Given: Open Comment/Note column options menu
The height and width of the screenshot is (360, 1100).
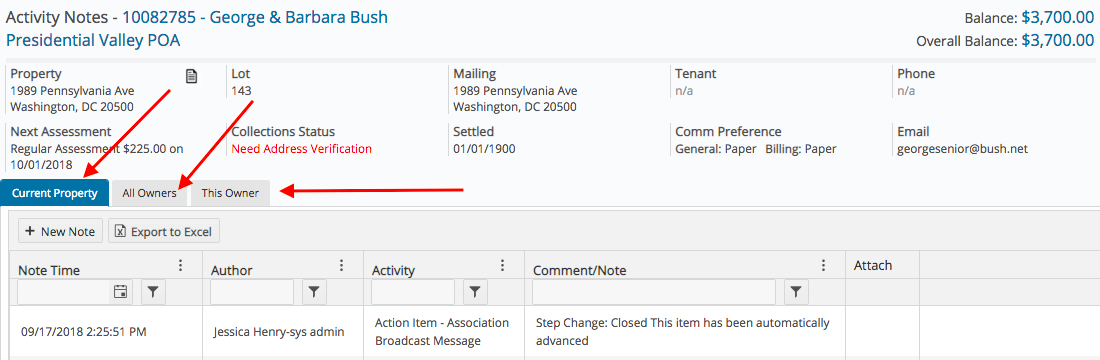Looking at the screenshot, I should pyautogui.click(x=824, y=265).
